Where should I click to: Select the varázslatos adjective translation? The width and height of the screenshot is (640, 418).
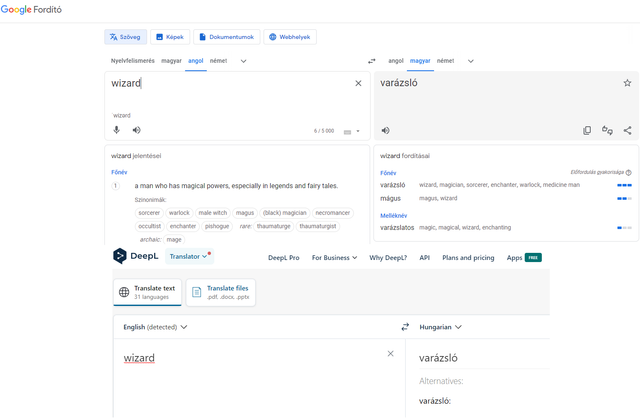[397, 228]
